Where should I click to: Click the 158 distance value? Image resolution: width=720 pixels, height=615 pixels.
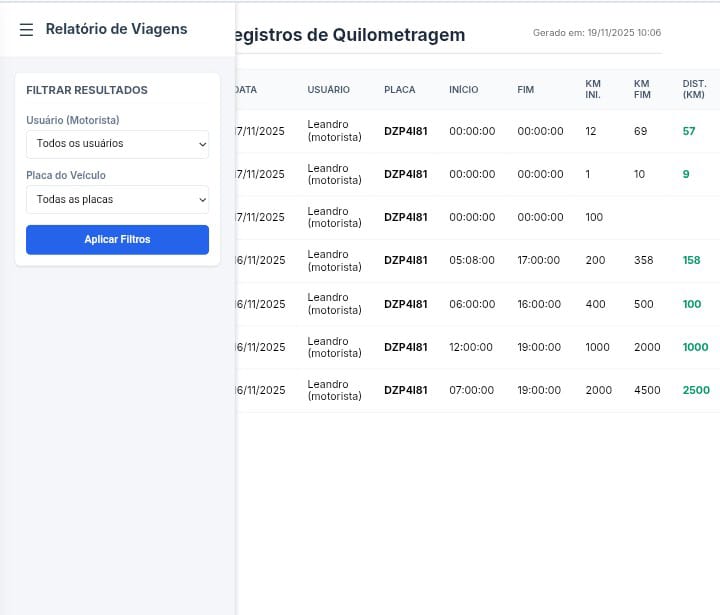tap(691, 261)
